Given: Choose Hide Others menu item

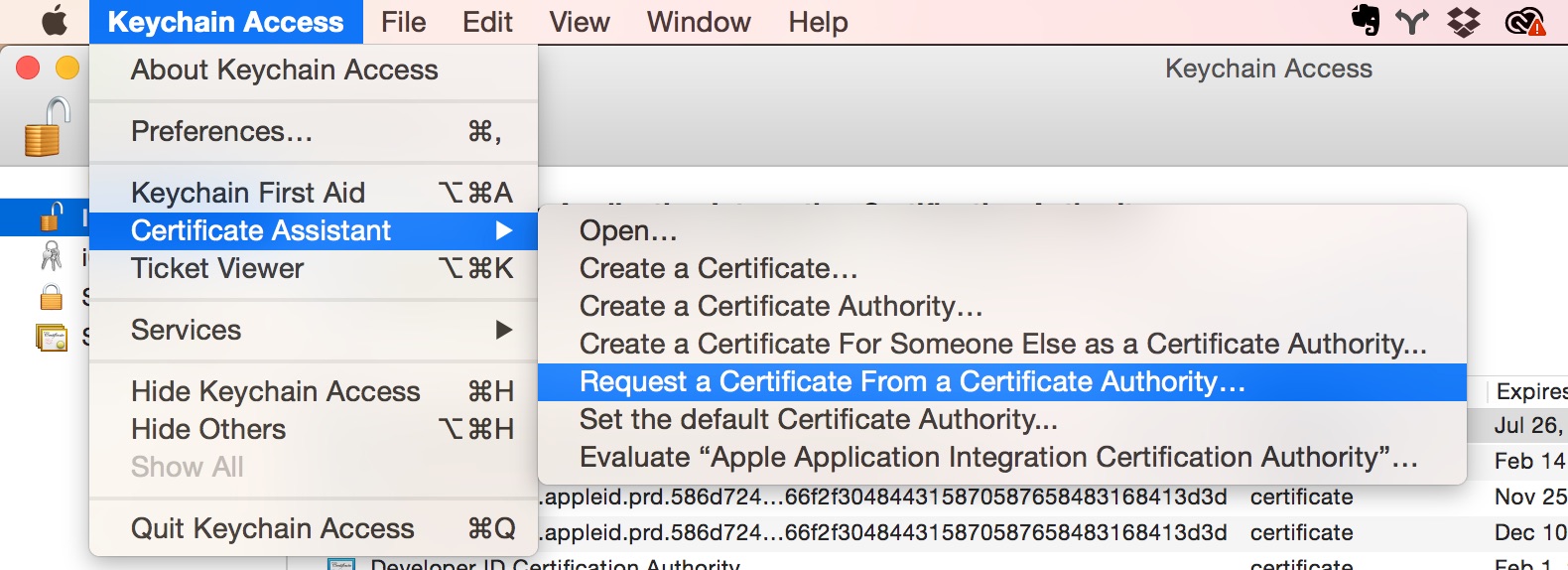Looking at the screenshot, I should 314,429.
